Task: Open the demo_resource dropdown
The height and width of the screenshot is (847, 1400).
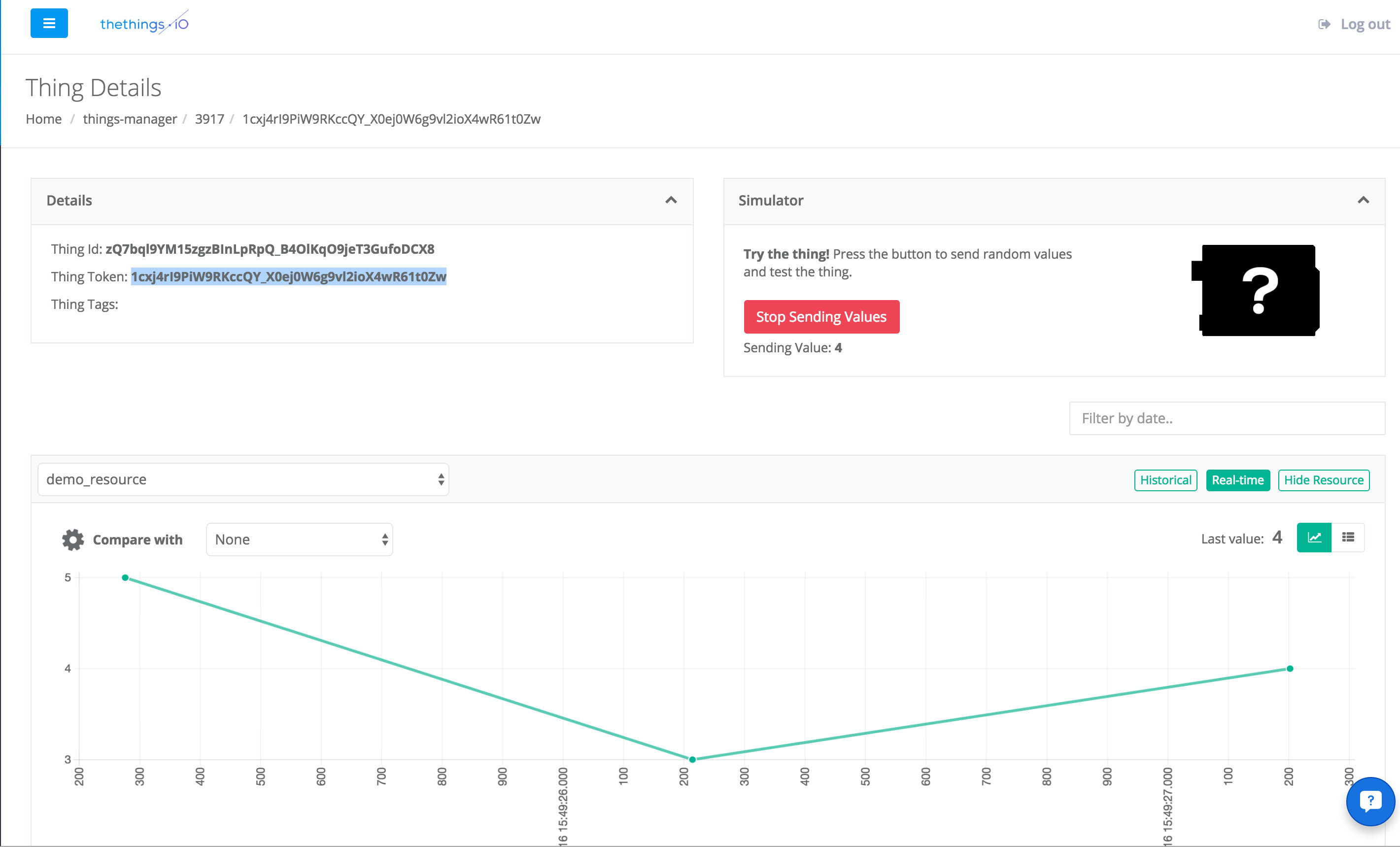Action: point(243,479)
